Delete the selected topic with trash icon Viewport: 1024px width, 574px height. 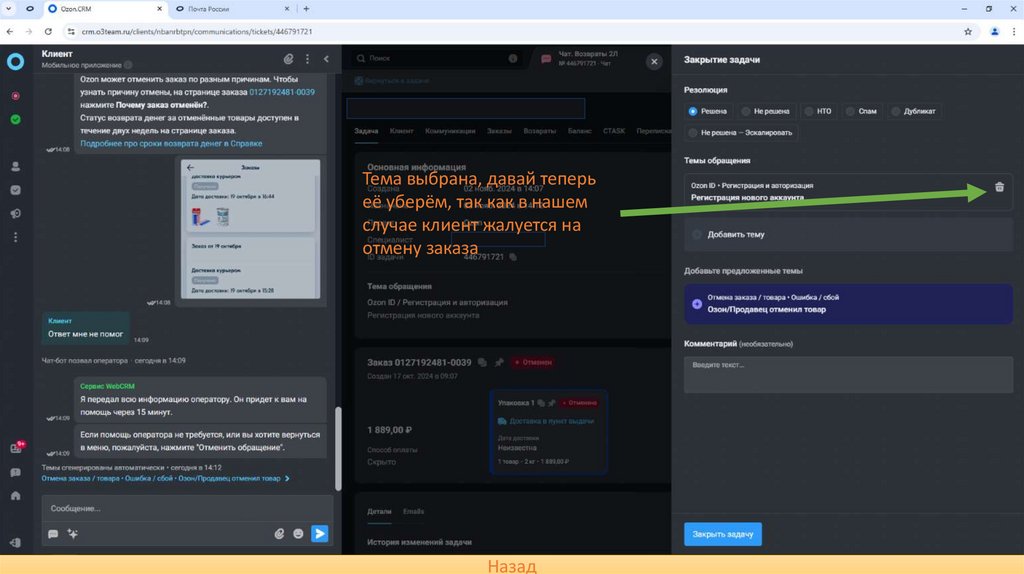pos(999,187)
